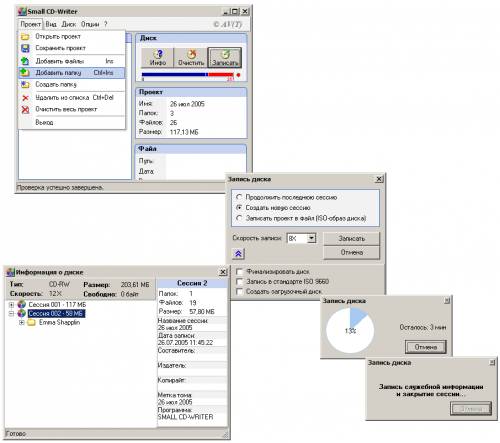Enable Запись в стандарте ISO 9660
500x443 pixels.
[x=239, y=281]
